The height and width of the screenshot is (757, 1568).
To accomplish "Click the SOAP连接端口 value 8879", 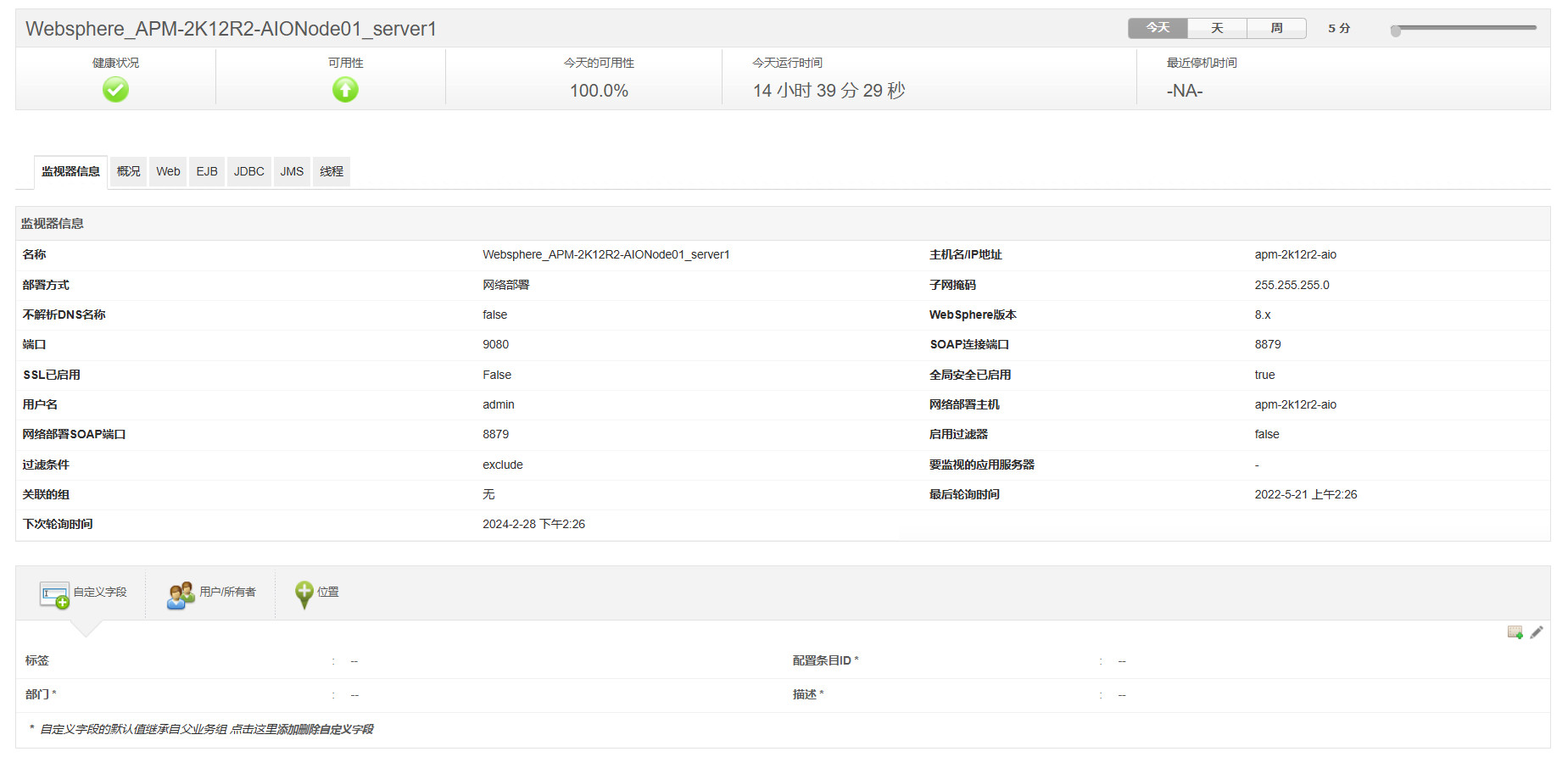I will [x=1268, y=344].
